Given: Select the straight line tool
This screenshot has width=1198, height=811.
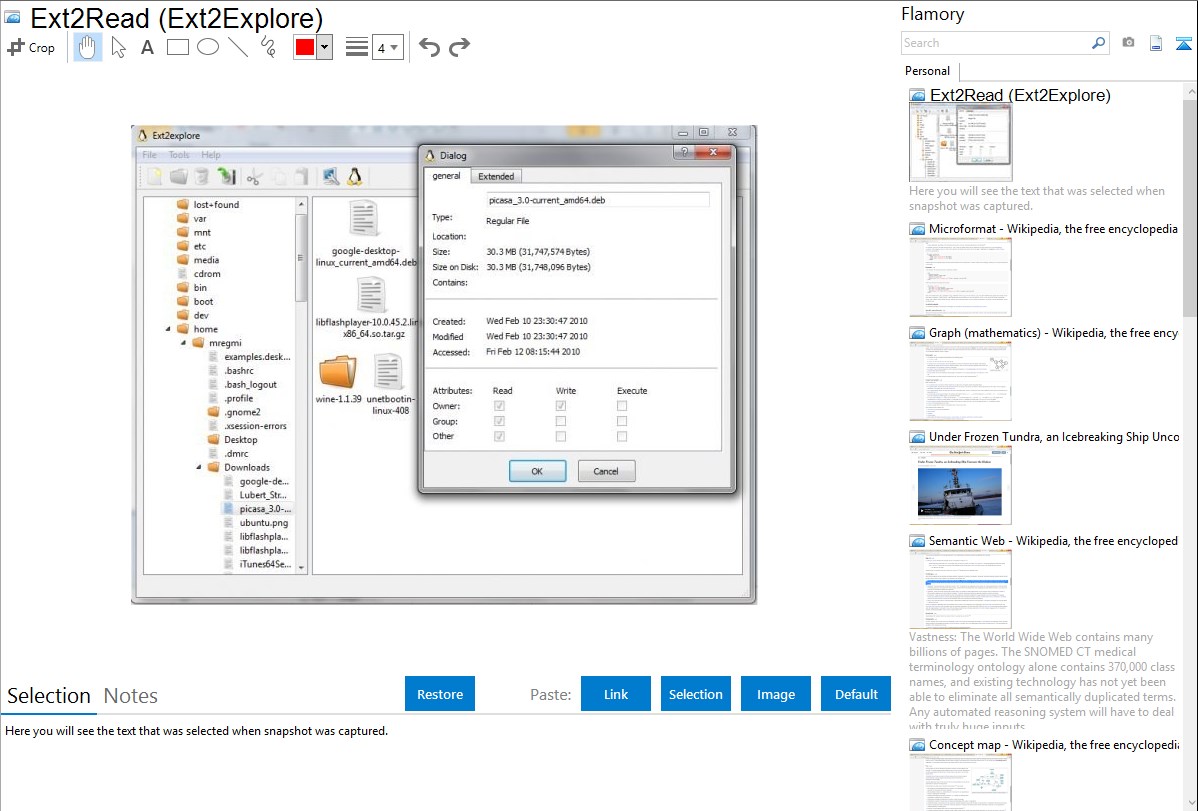Looking at the screenshot, I should [x=237, y=47].
